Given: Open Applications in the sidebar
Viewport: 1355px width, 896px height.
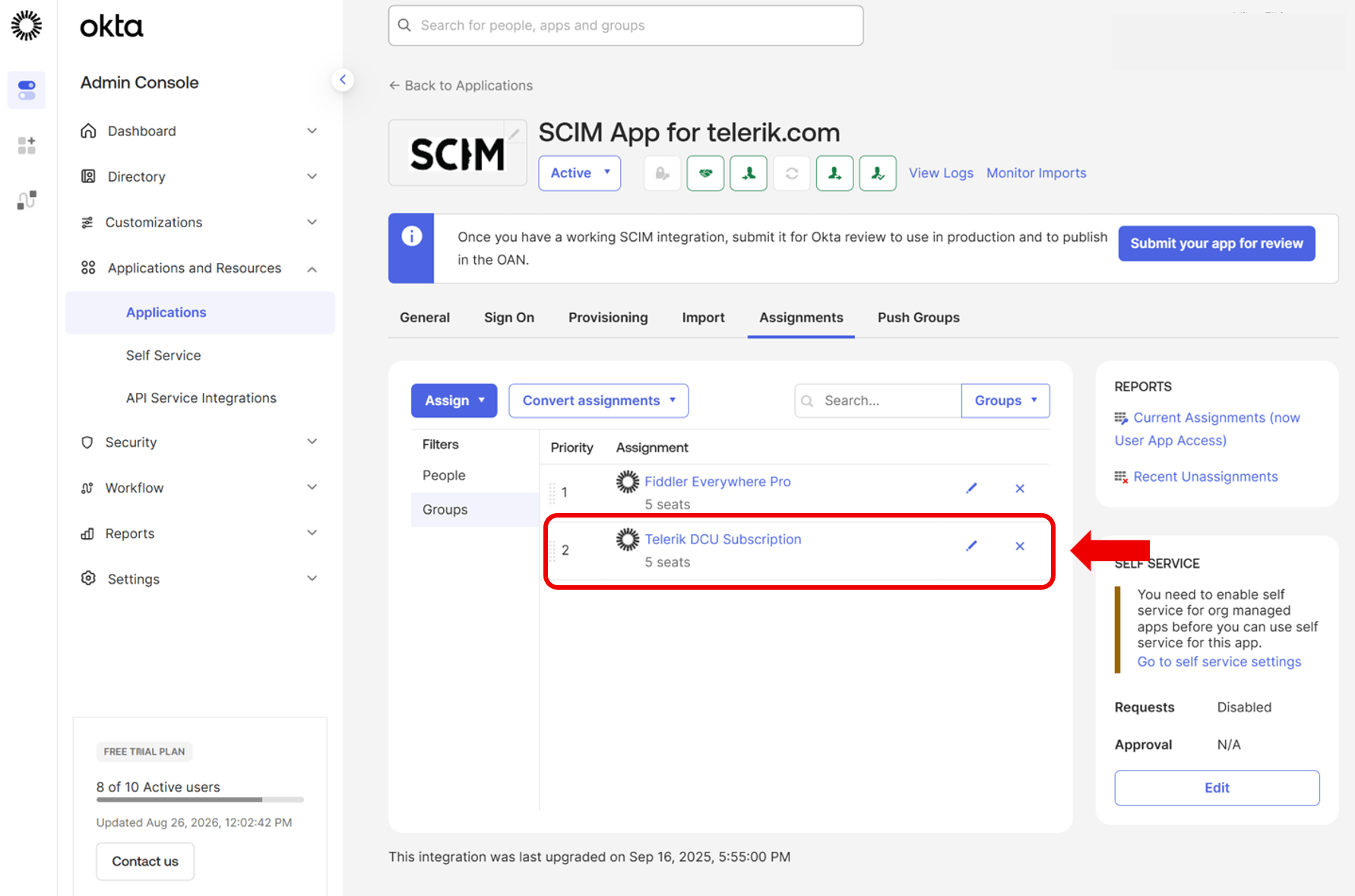Looking at the screenshot, I should pos(200,312).
